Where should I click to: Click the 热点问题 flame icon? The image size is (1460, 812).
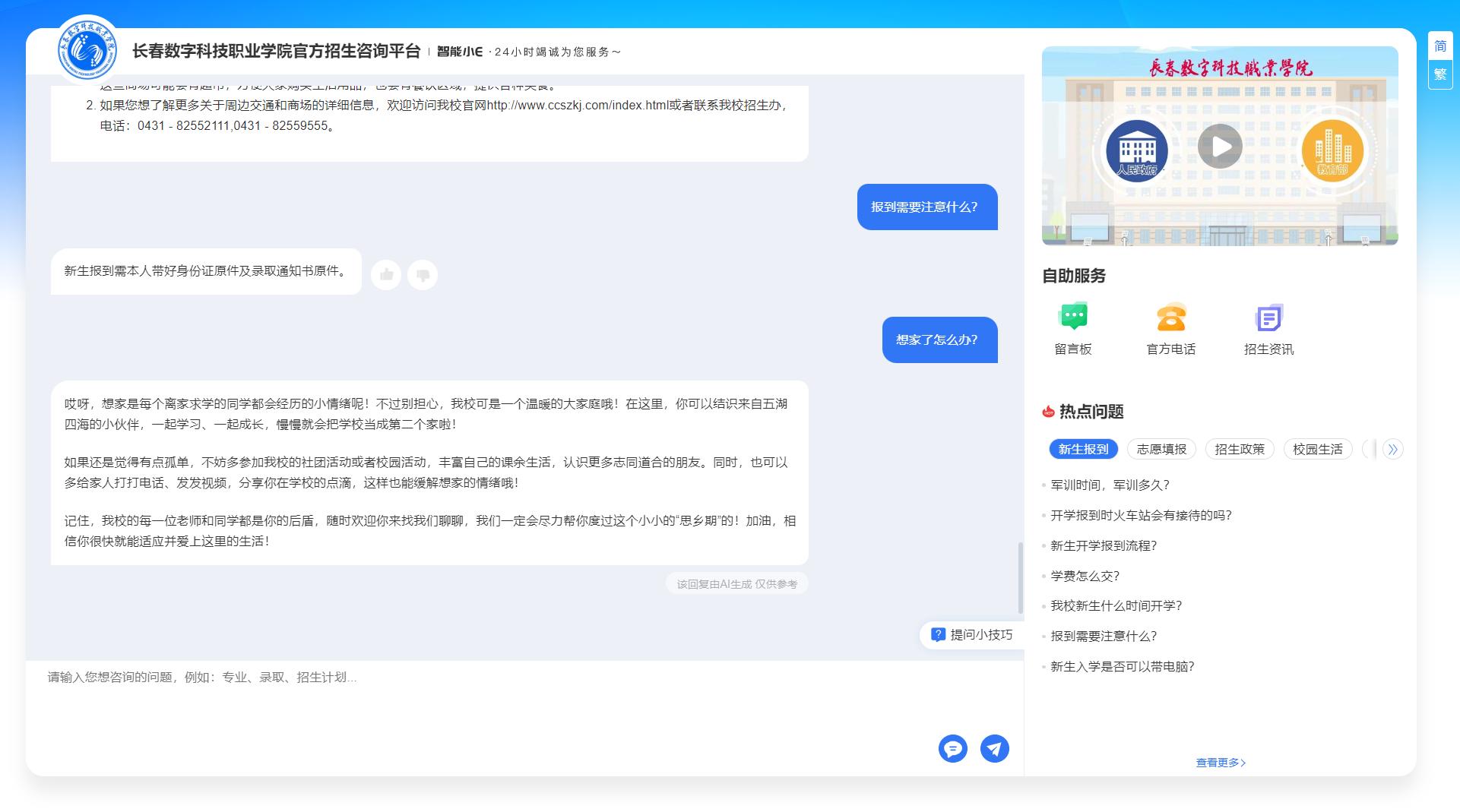point(1049,412)
